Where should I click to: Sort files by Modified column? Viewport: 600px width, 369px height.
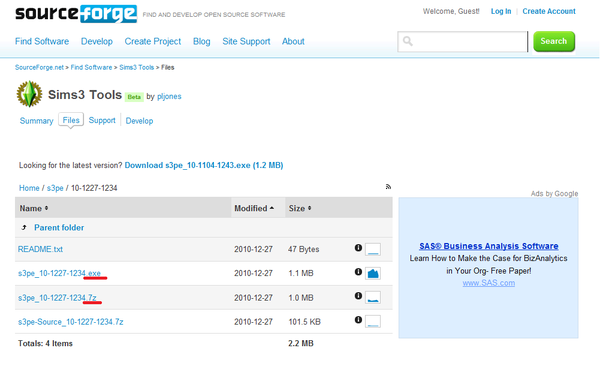click(x=254, y=208)
